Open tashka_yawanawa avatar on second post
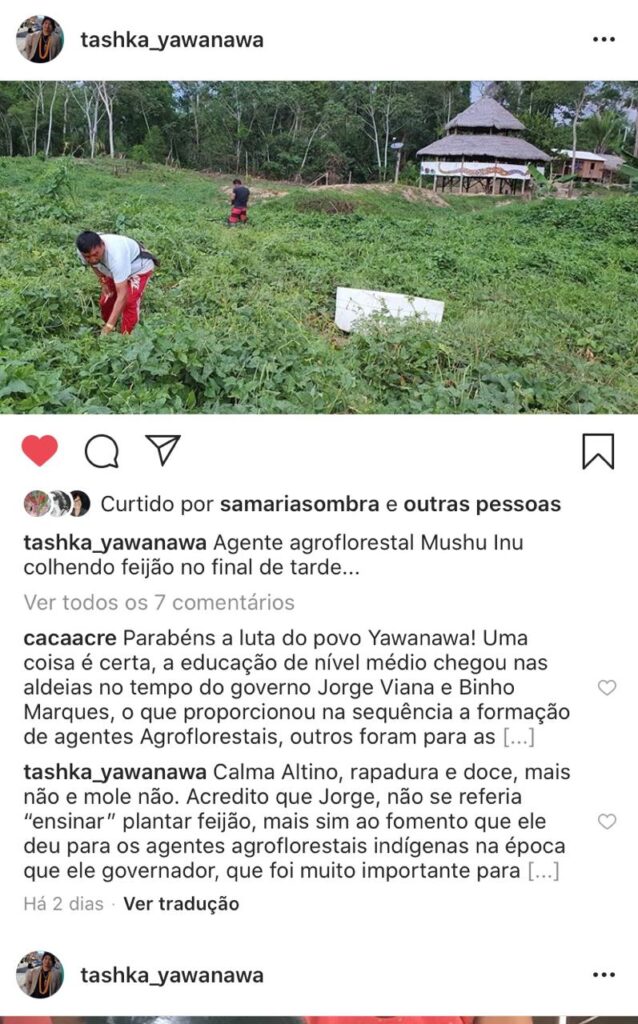 point(40,974)
